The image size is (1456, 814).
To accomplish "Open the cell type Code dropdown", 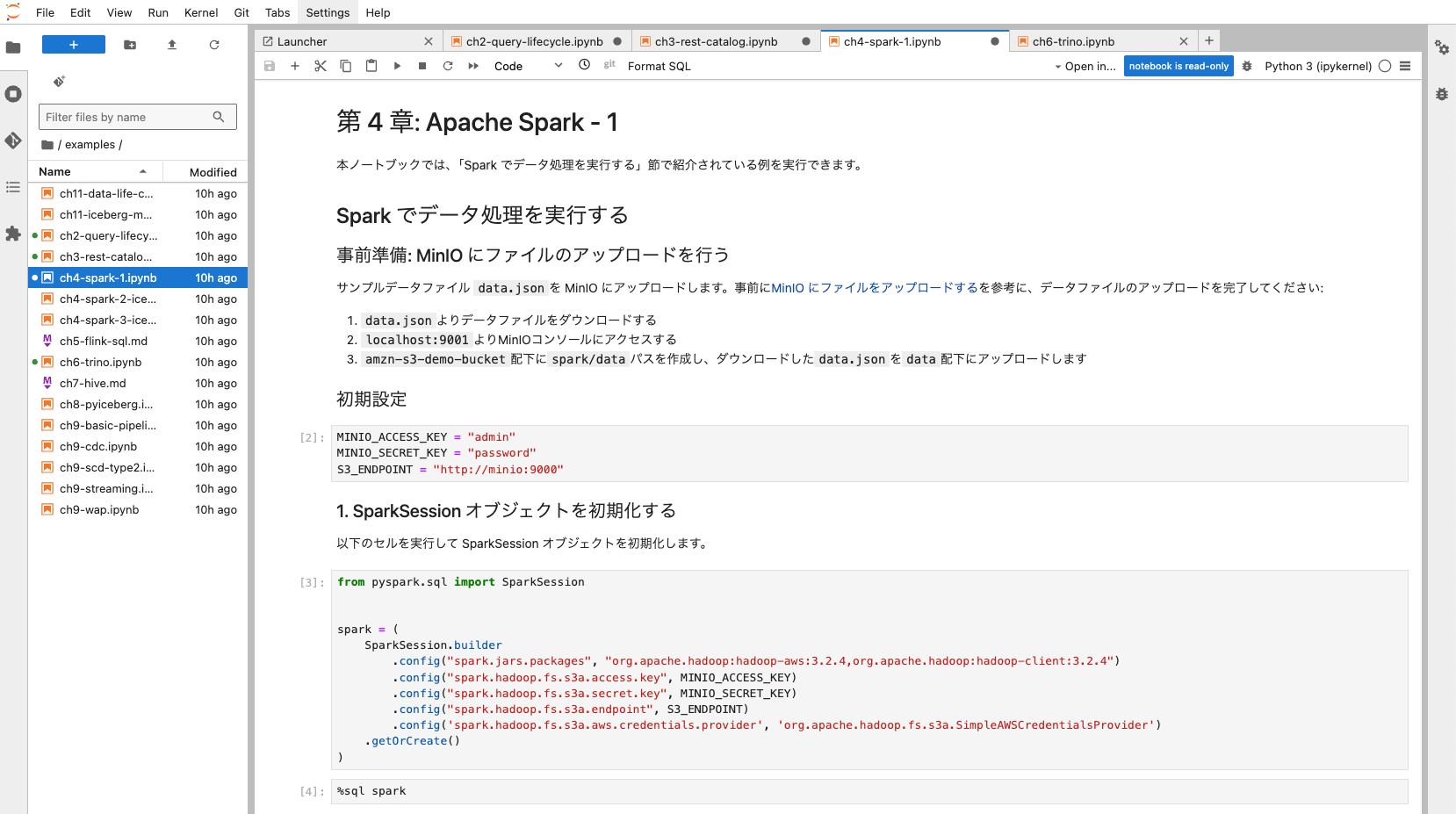I will tap(528, 66).
